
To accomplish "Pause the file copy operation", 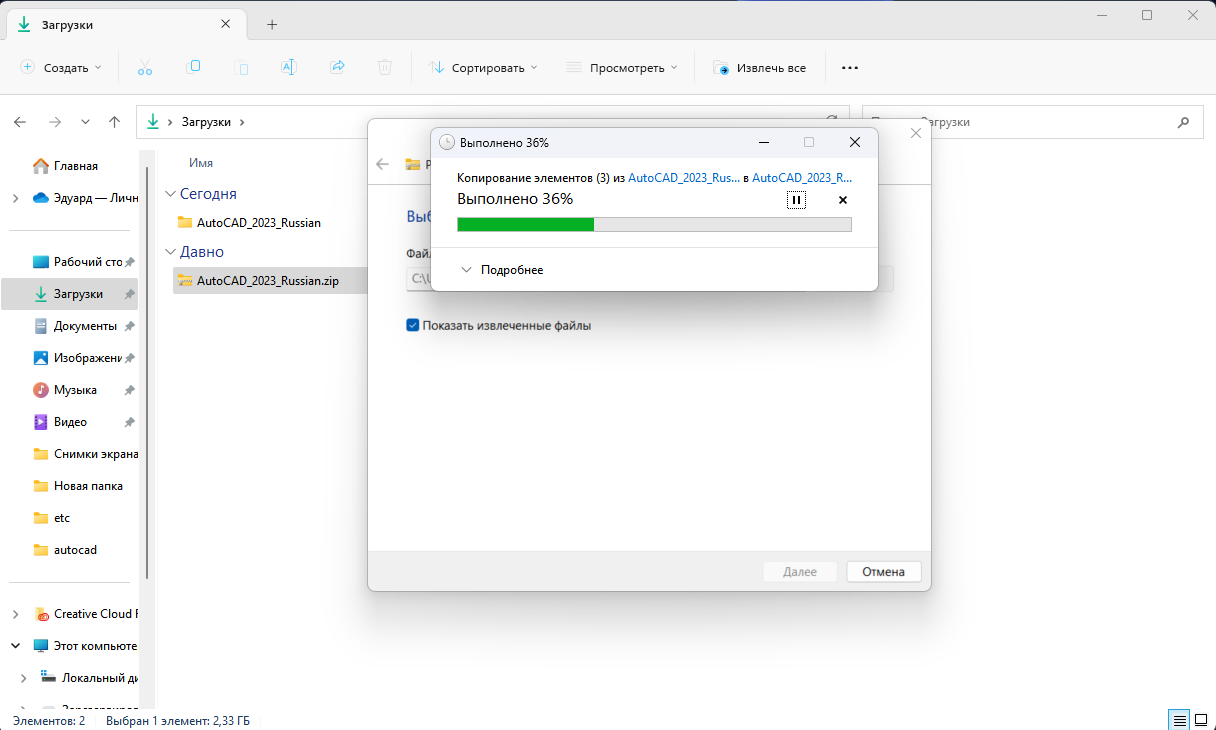I will pos(796,200).
